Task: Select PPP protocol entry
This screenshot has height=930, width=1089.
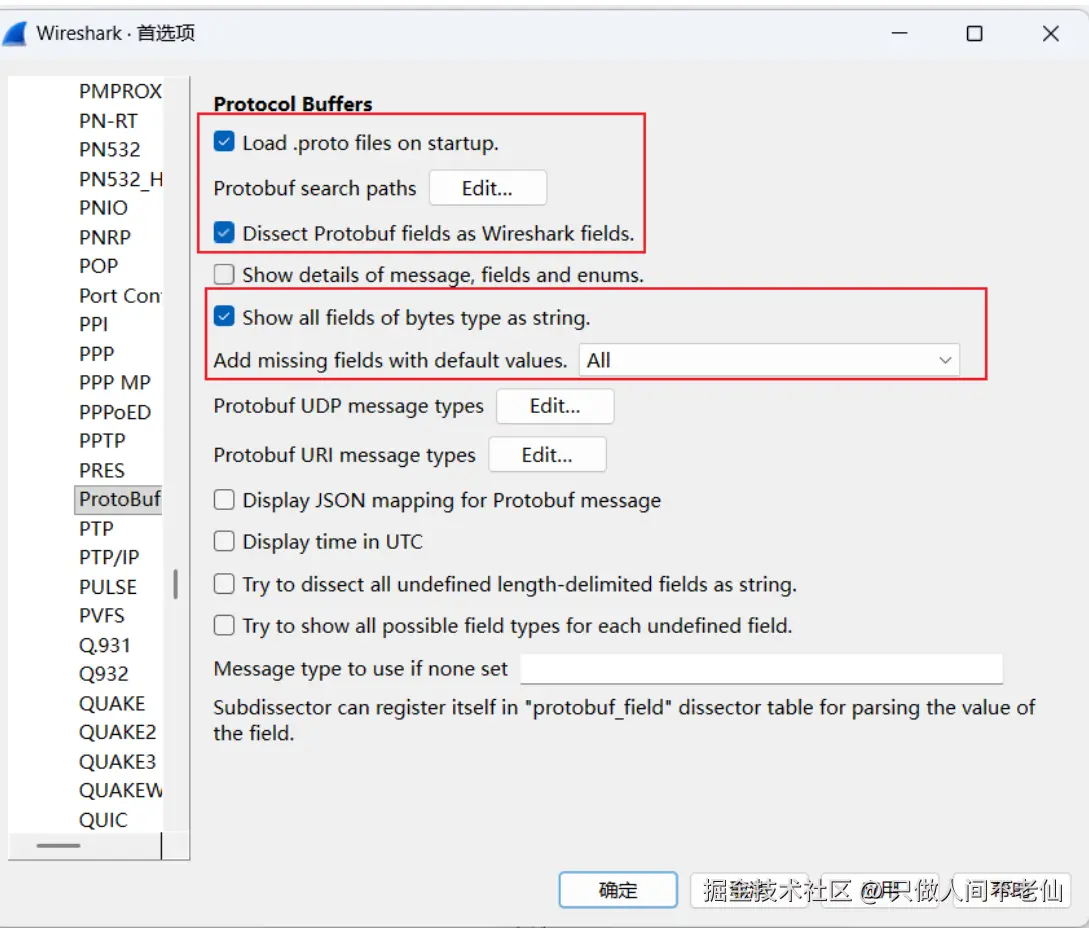Action: point(97,354)
